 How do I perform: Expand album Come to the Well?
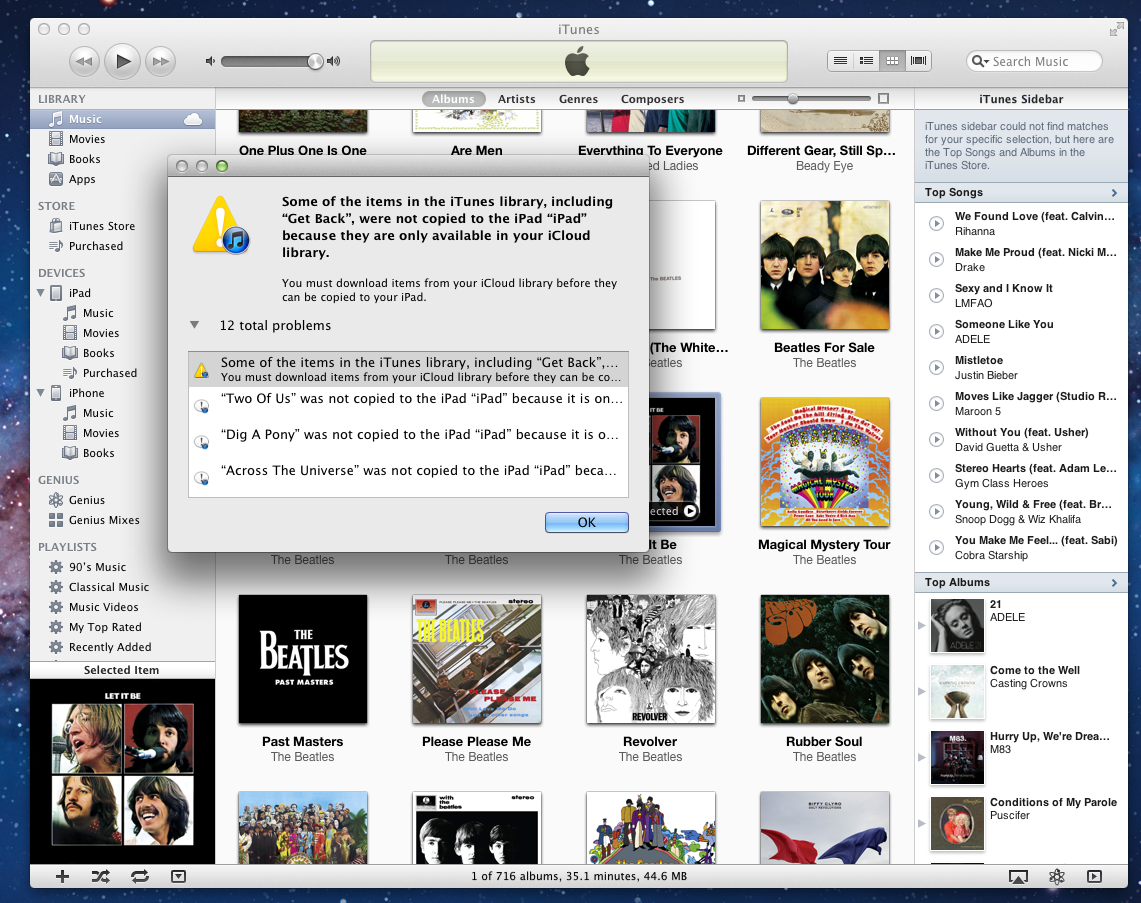pos(921,691)
